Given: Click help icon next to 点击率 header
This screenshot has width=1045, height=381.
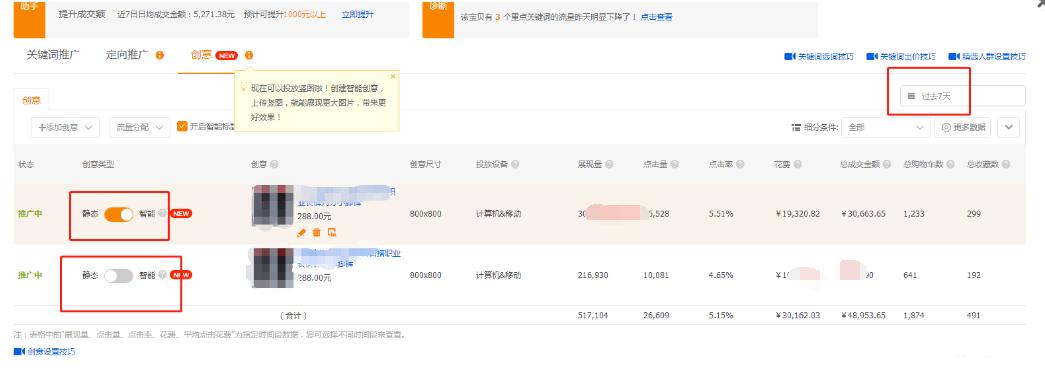Looking at the screenshot, I should pyautogui.click(x=740, y=164).
